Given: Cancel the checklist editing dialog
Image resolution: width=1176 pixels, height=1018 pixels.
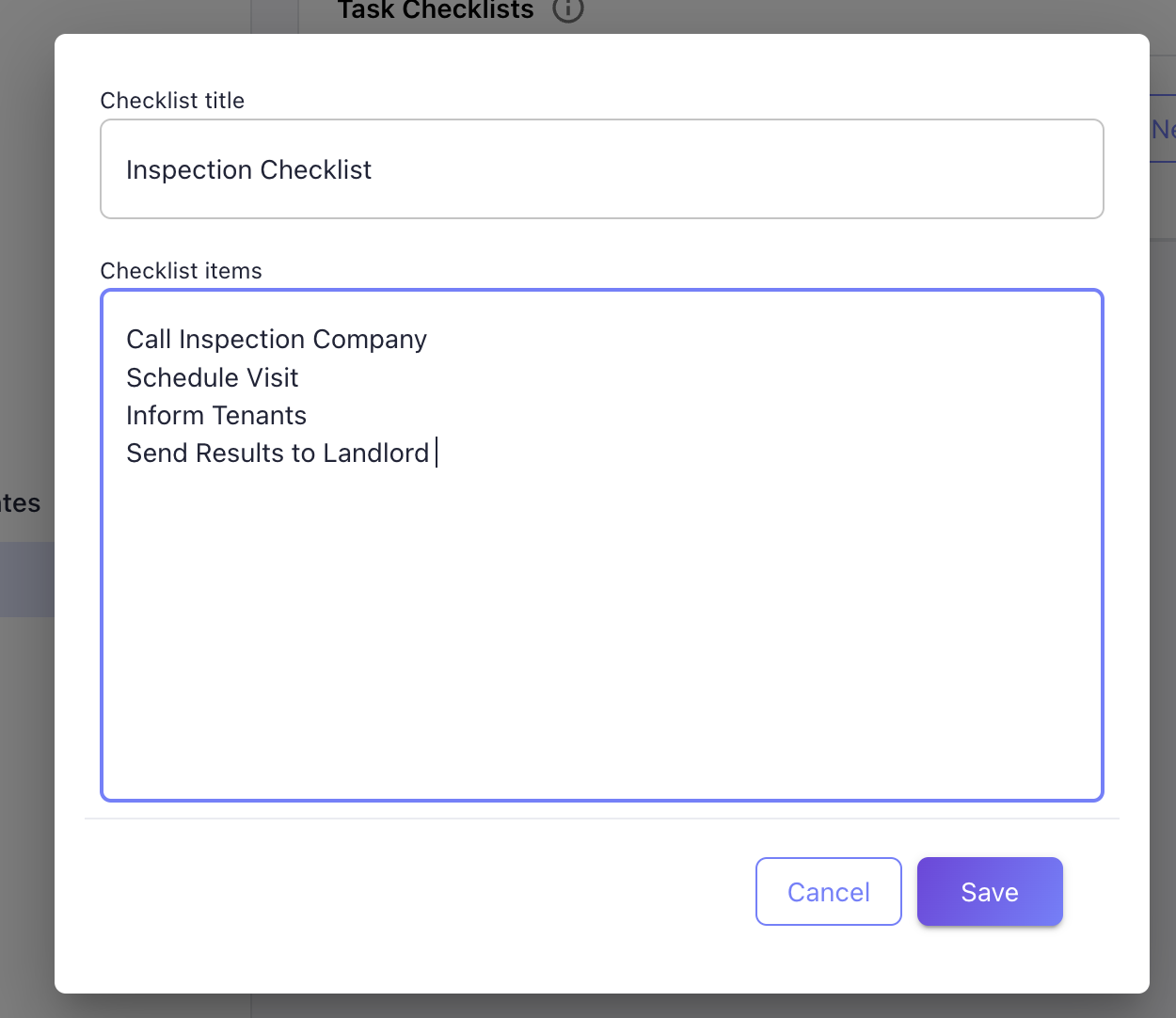Looking at the screenshot, I should 828,891.
